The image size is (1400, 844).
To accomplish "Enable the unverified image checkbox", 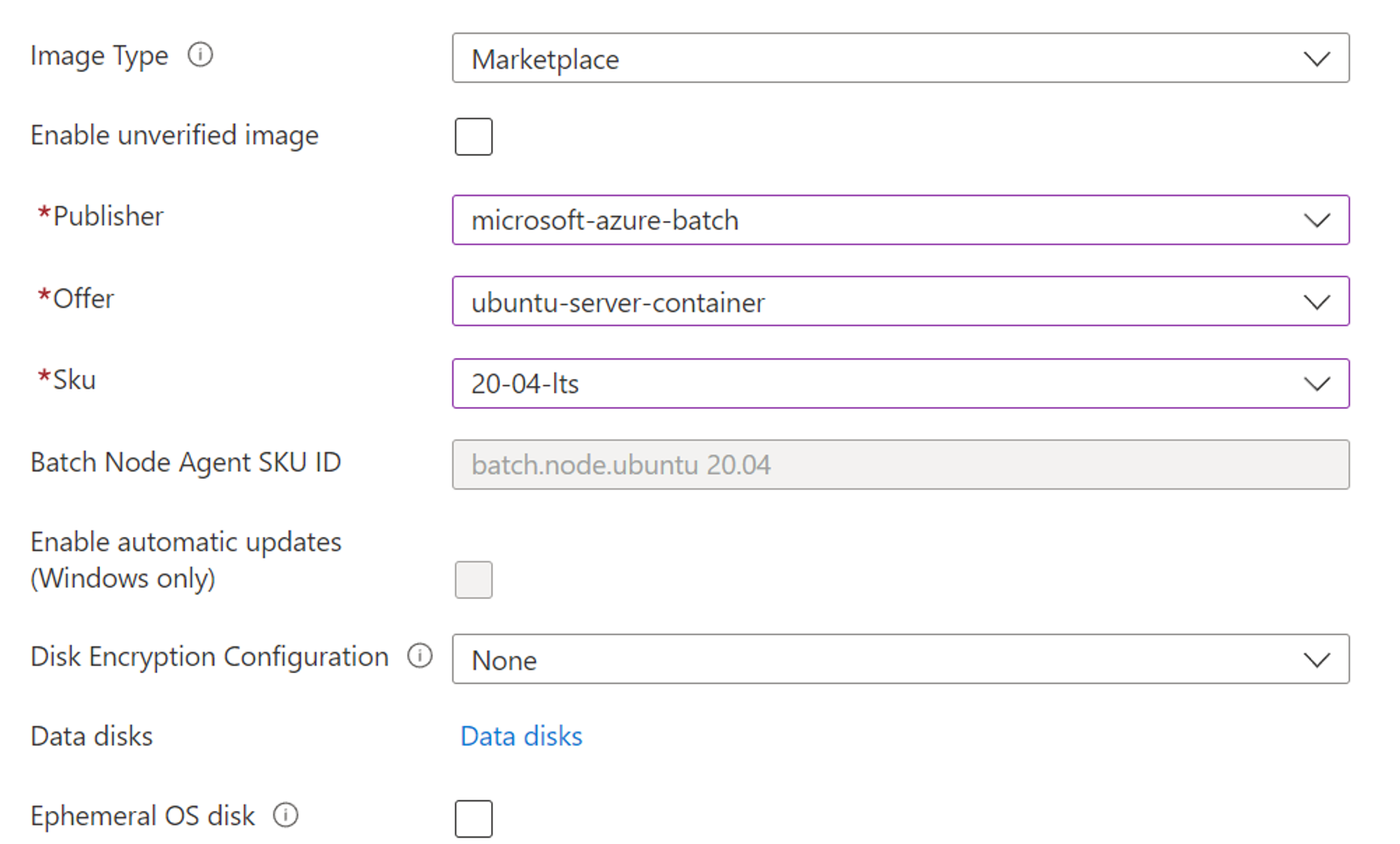I will [x=473, y=136].
